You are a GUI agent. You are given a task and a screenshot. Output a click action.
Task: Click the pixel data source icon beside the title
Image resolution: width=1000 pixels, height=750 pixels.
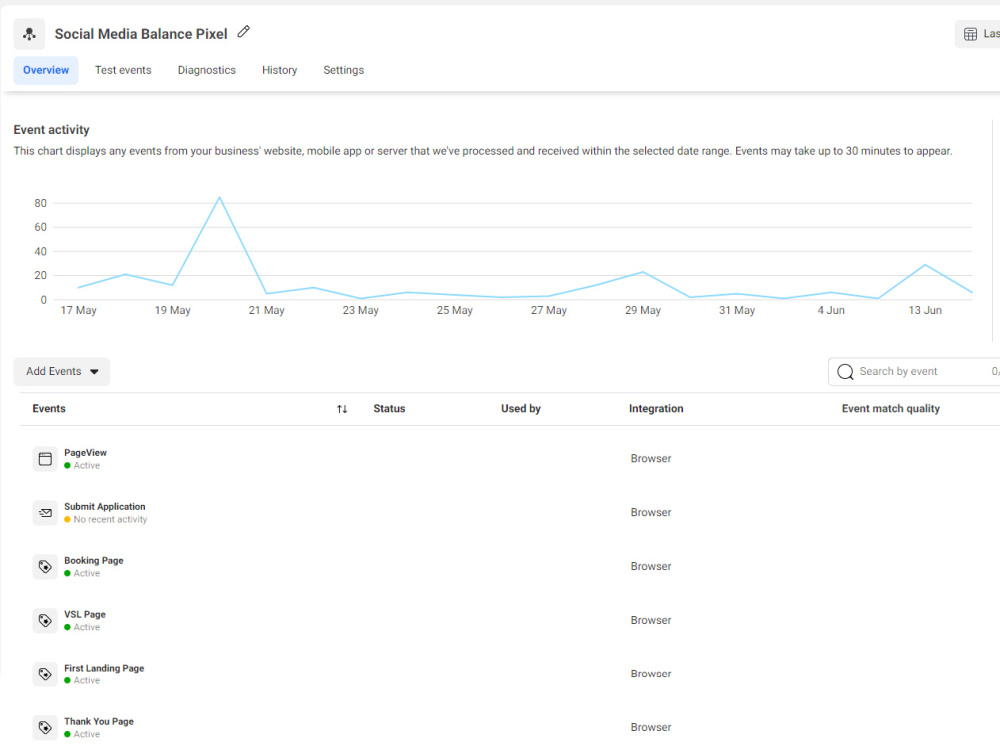pos(29,34)
